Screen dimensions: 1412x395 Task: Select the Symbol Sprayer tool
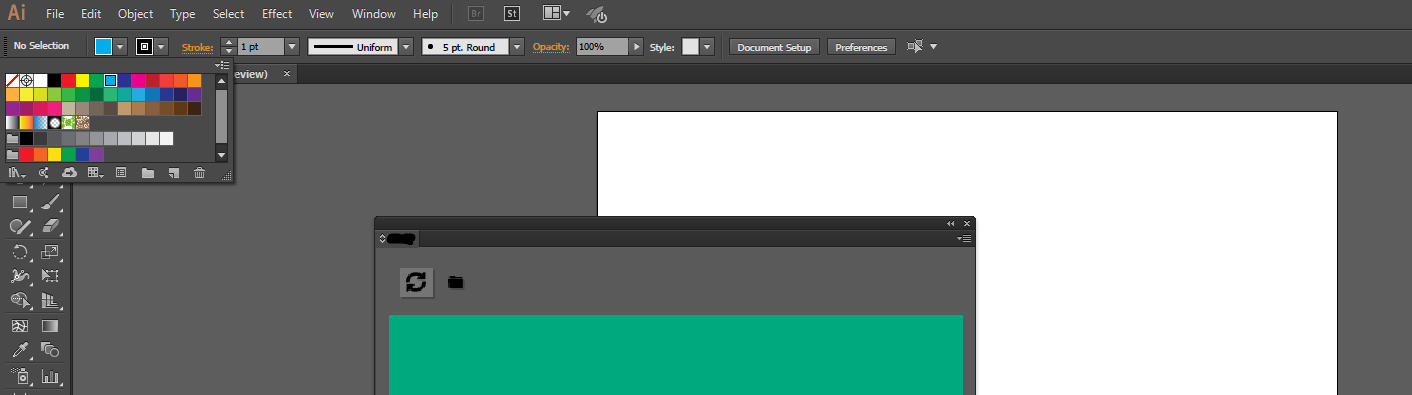(x=20, y=377)
